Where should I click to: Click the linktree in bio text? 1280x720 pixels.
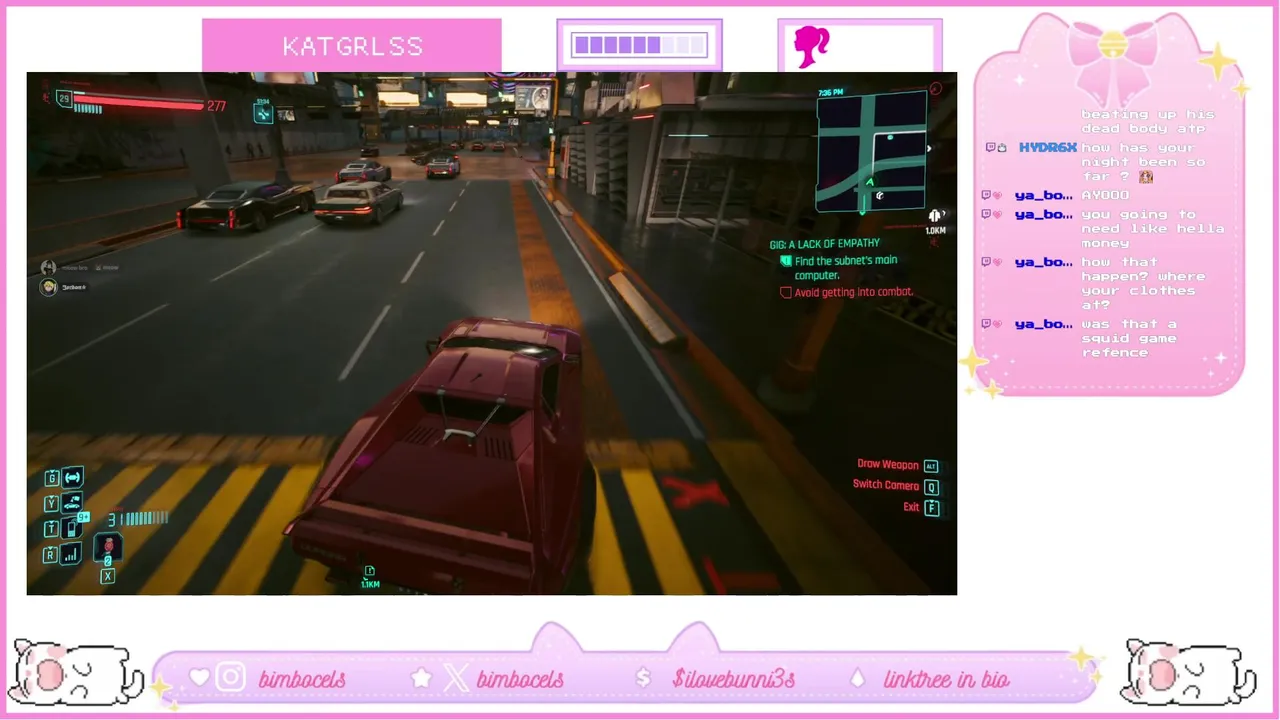tap(946, 680)
